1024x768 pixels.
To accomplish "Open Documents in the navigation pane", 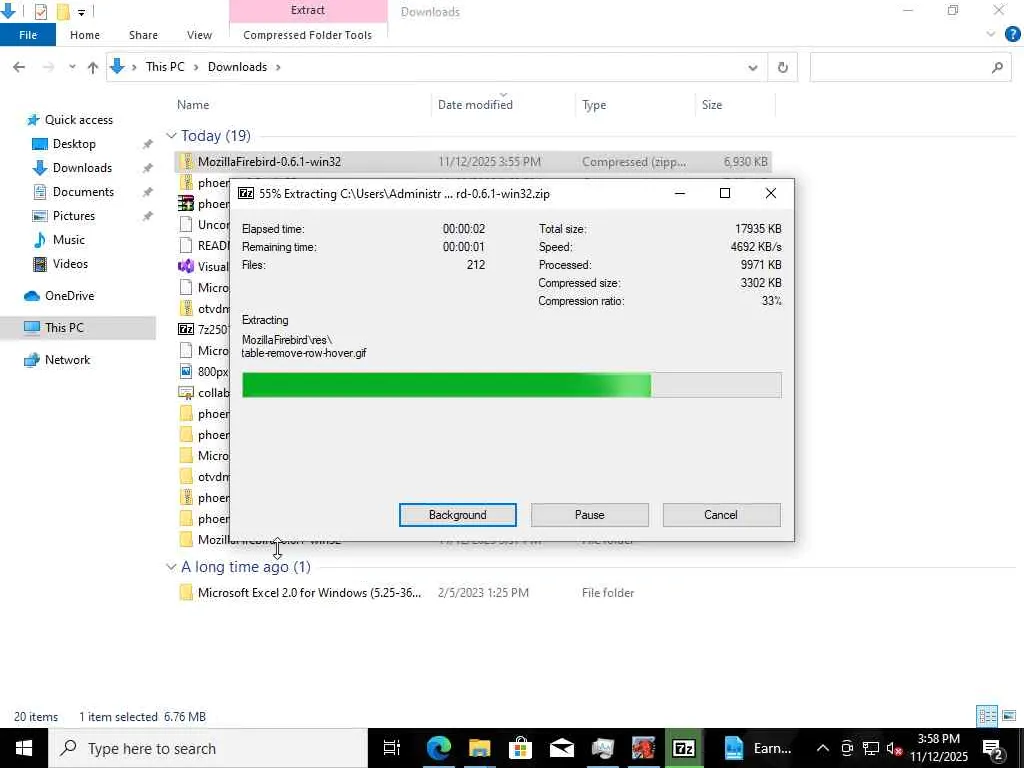I will click(x=83, y=191).
